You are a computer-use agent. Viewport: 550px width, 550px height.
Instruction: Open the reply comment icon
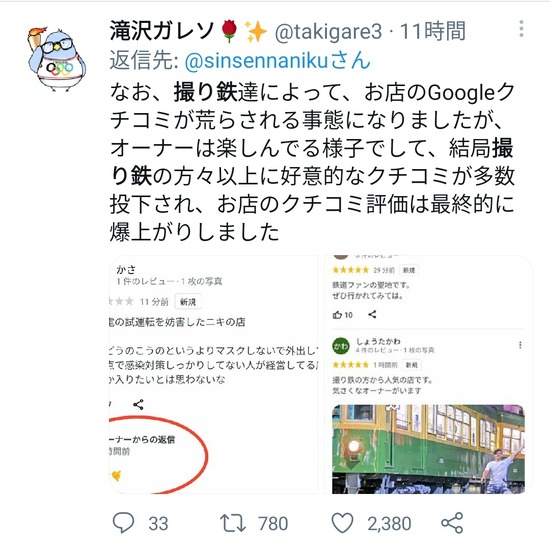123,523
